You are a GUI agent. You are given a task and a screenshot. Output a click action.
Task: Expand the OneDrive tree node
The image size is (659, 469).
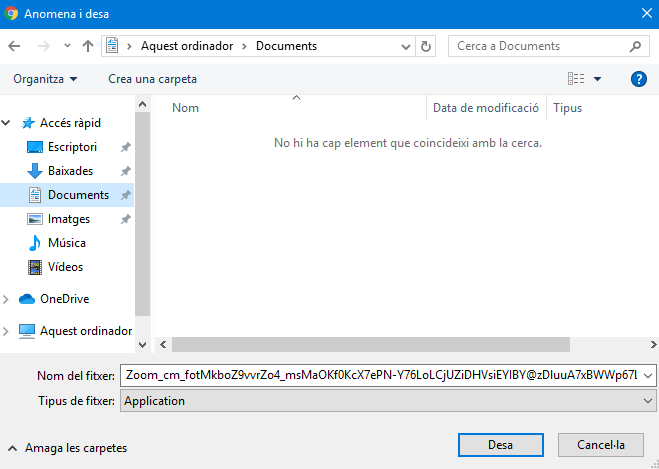7,299
